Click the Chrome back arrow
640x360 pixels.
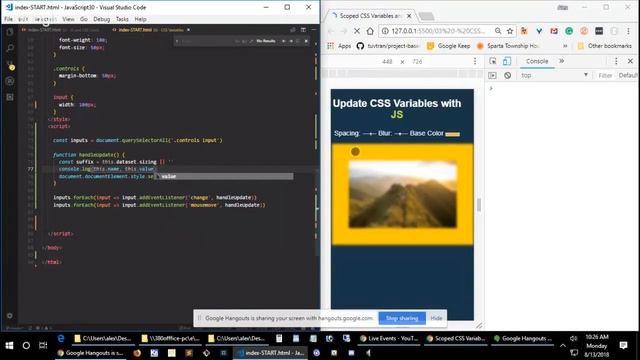click(331, 31)
